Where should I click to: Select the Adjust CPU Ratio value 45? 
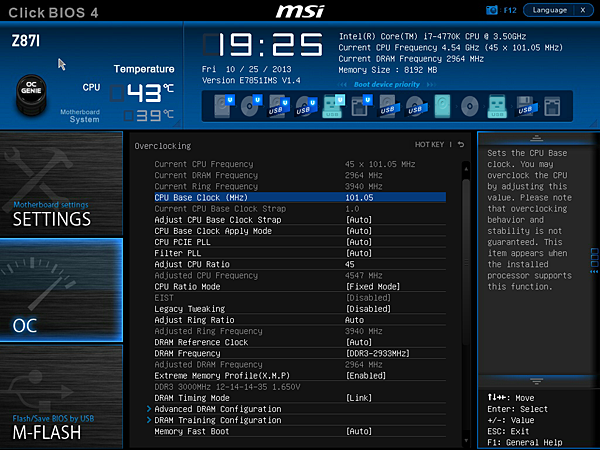pos(349,264)
